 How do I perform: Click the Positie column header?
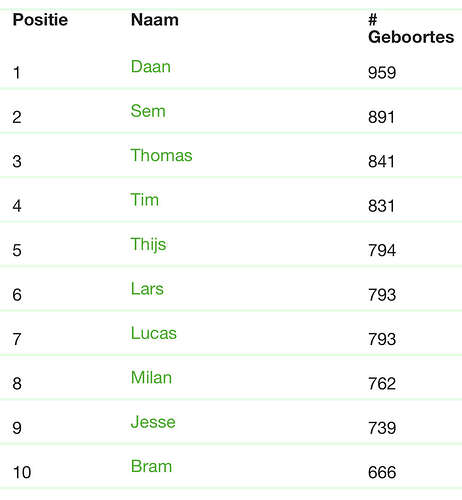[x=40, y=20]
